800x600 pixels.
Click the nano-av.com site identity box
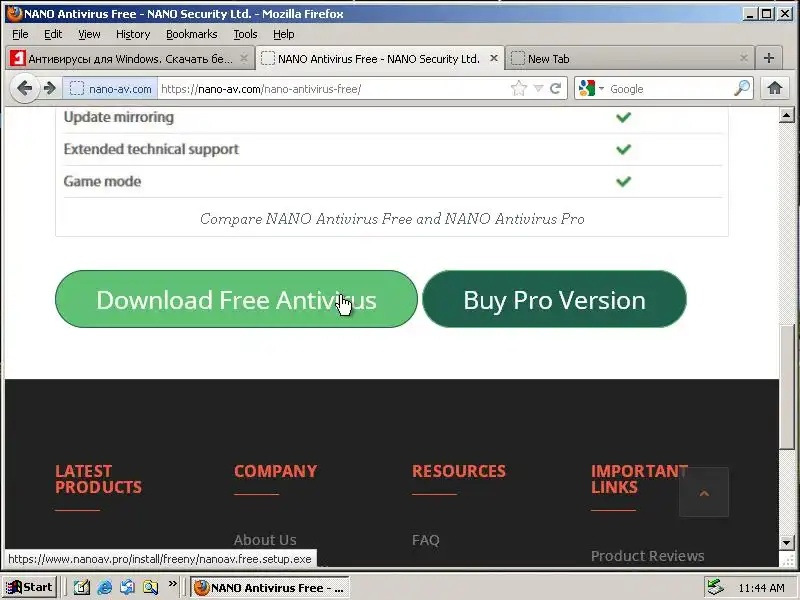[111, 89]
